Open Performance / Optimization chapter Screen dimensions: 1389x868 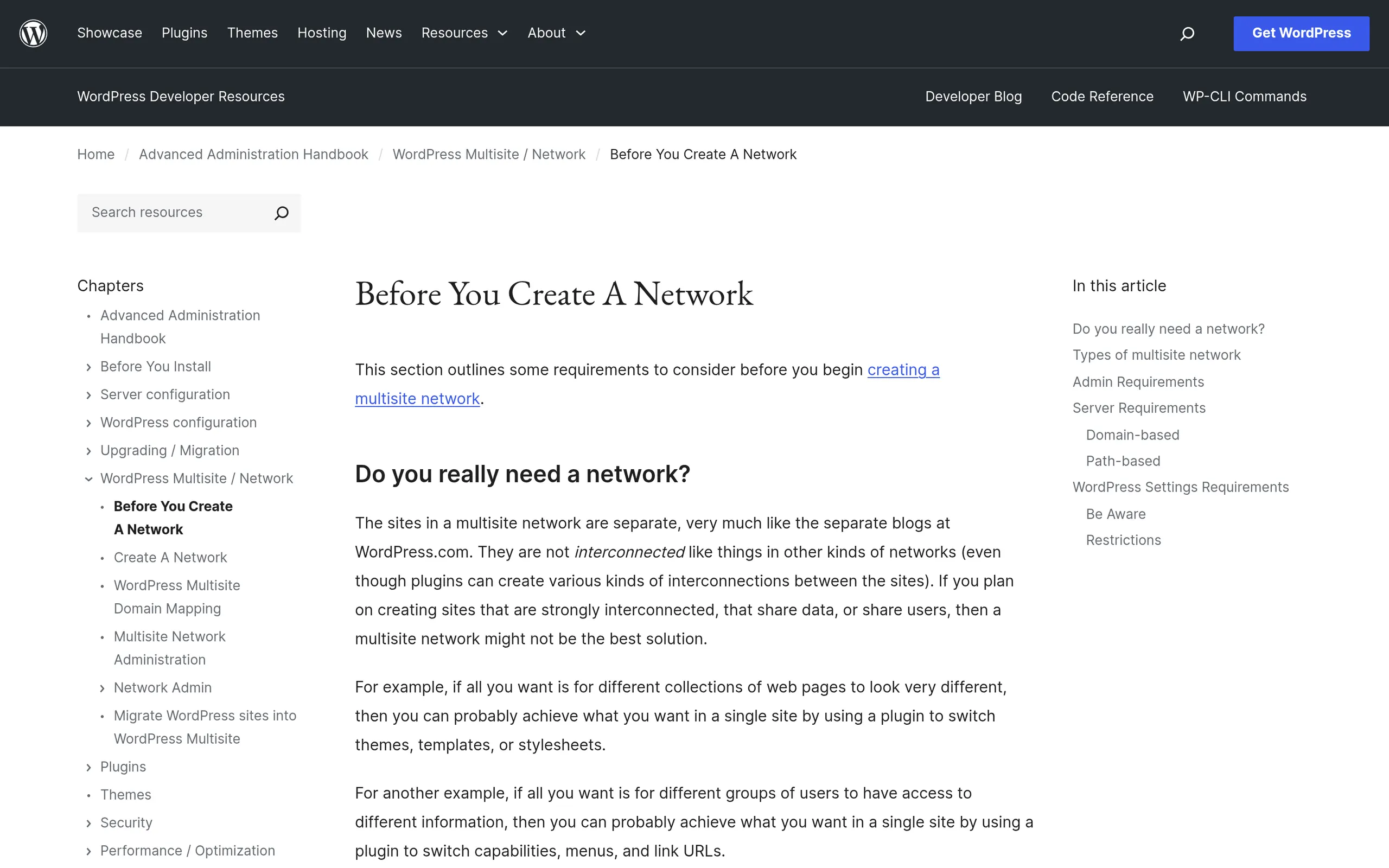coord(188,851)
